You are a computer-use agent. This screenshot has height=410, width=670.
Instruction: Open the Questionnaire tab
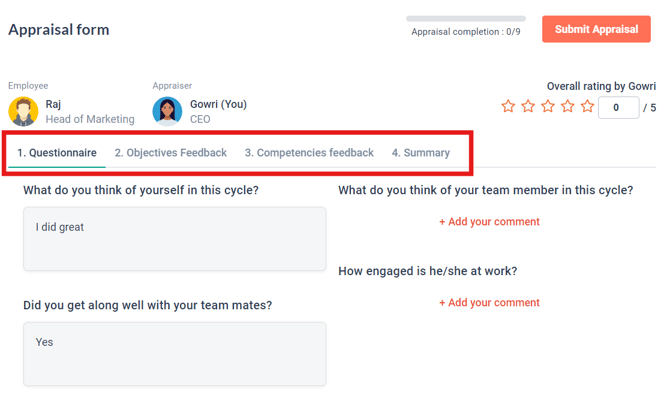[x=57, y=153]
